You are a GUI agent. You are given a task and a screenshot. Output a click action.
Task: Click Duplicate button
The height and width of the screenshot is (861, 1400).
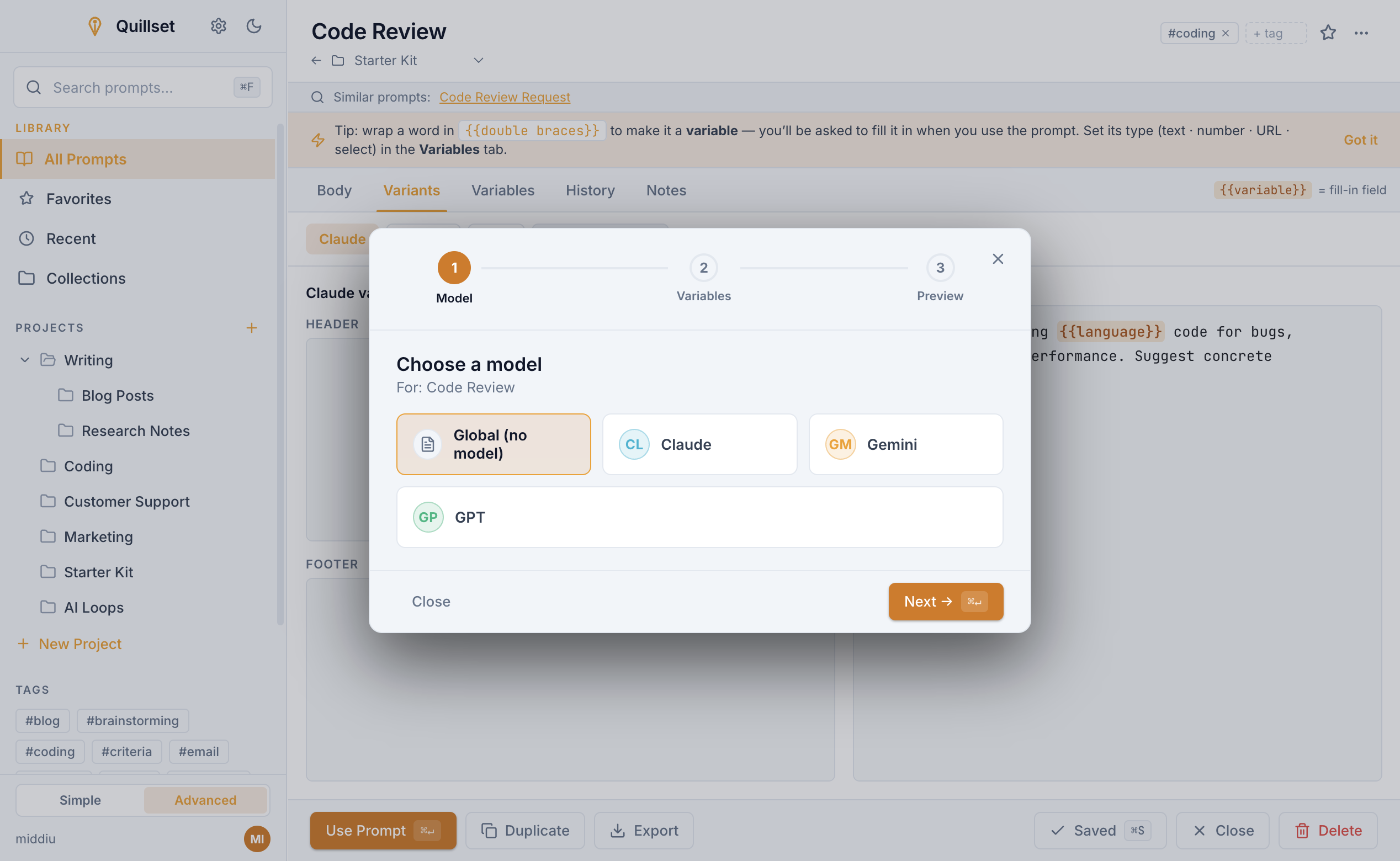coord(525,831)
